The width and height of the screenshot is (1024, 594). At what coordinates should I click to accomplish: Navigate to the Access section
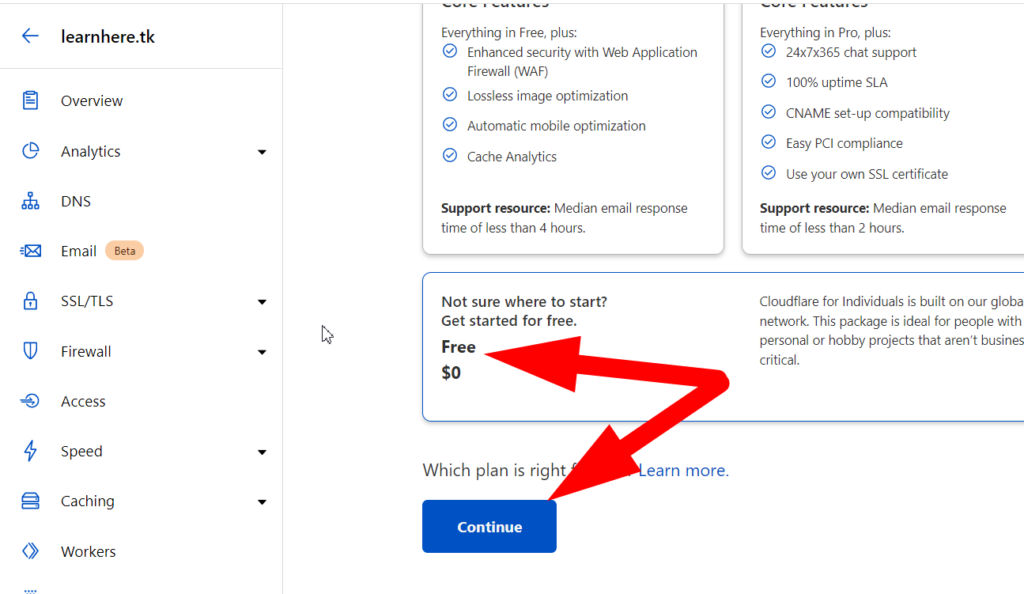tap(83, 401)
